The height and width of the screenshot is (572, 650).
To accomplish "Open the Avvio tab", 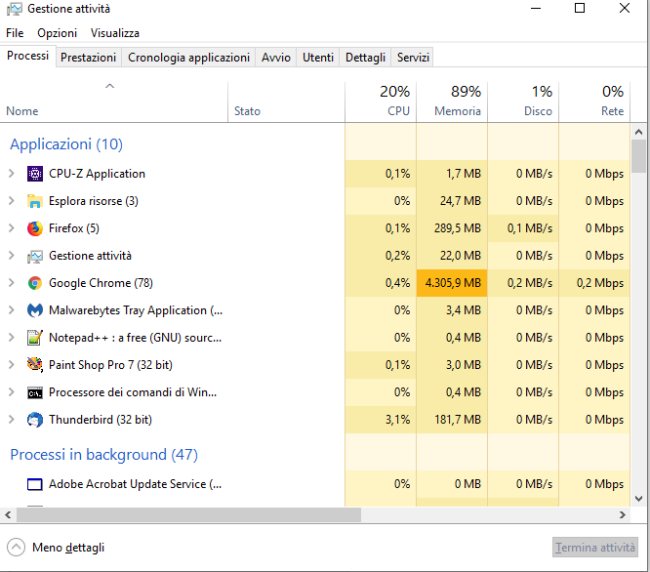I will (276, 57).
